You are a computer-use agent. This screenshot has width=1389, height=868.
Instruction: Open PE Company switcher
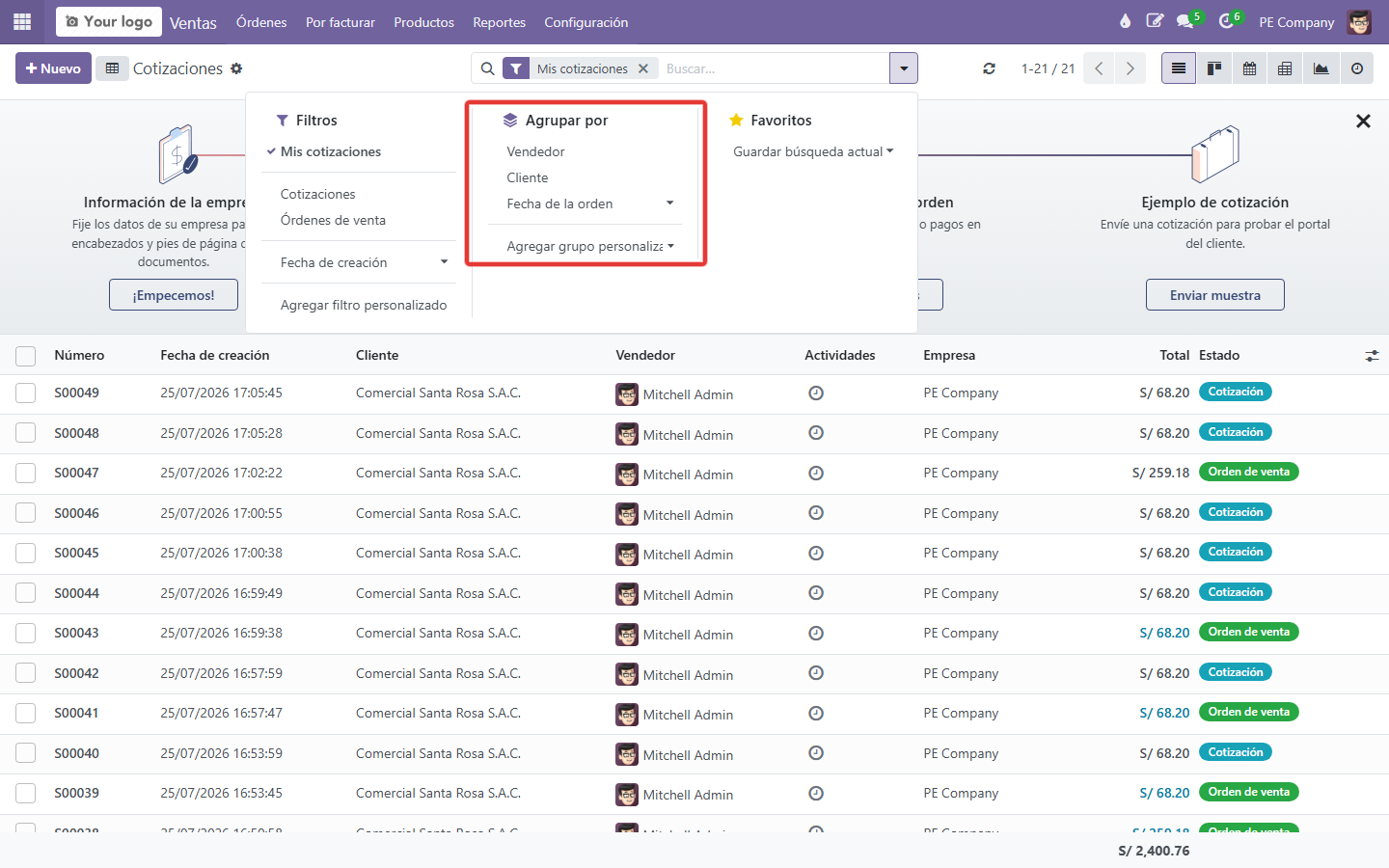click(1296, 22)
